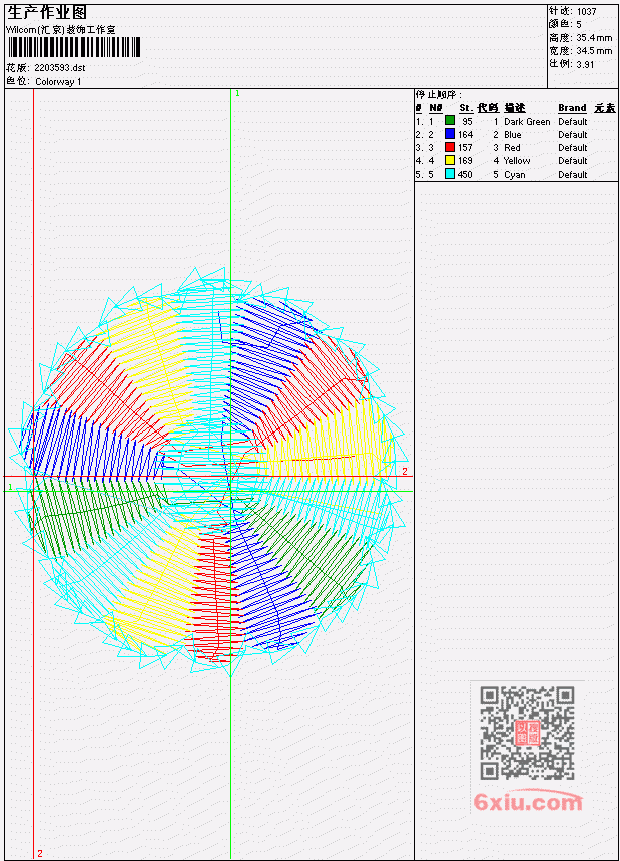
Task: Click the Wilcom(汇京)装饰工作室 studio name
Action: (x=61, y=30)
